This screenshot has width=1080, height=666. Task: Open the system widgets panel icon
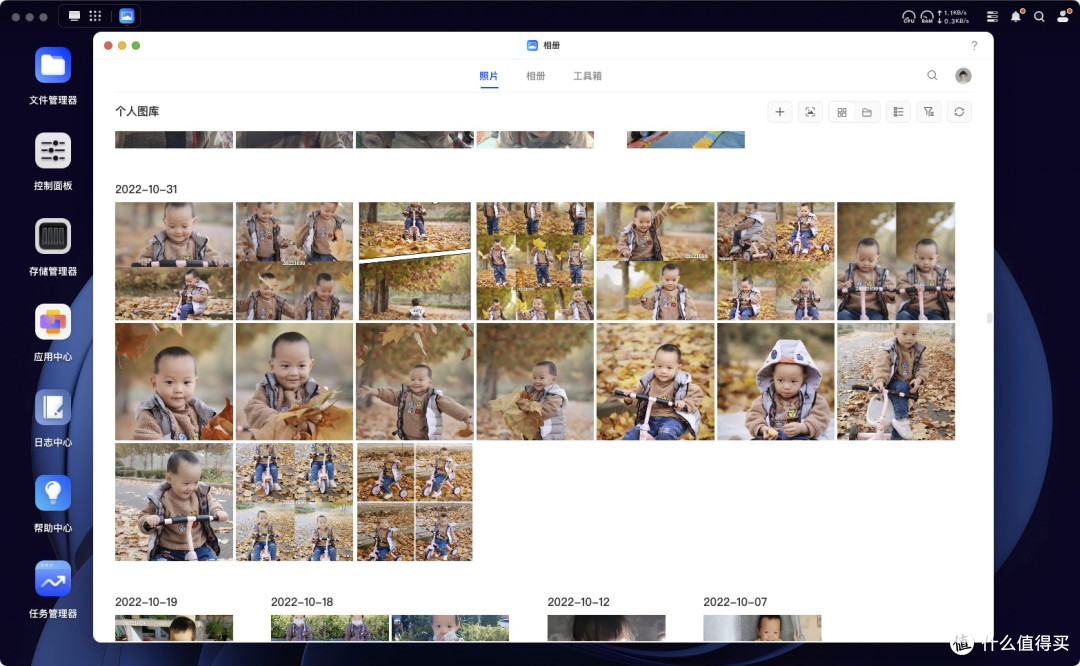(992, 17)
